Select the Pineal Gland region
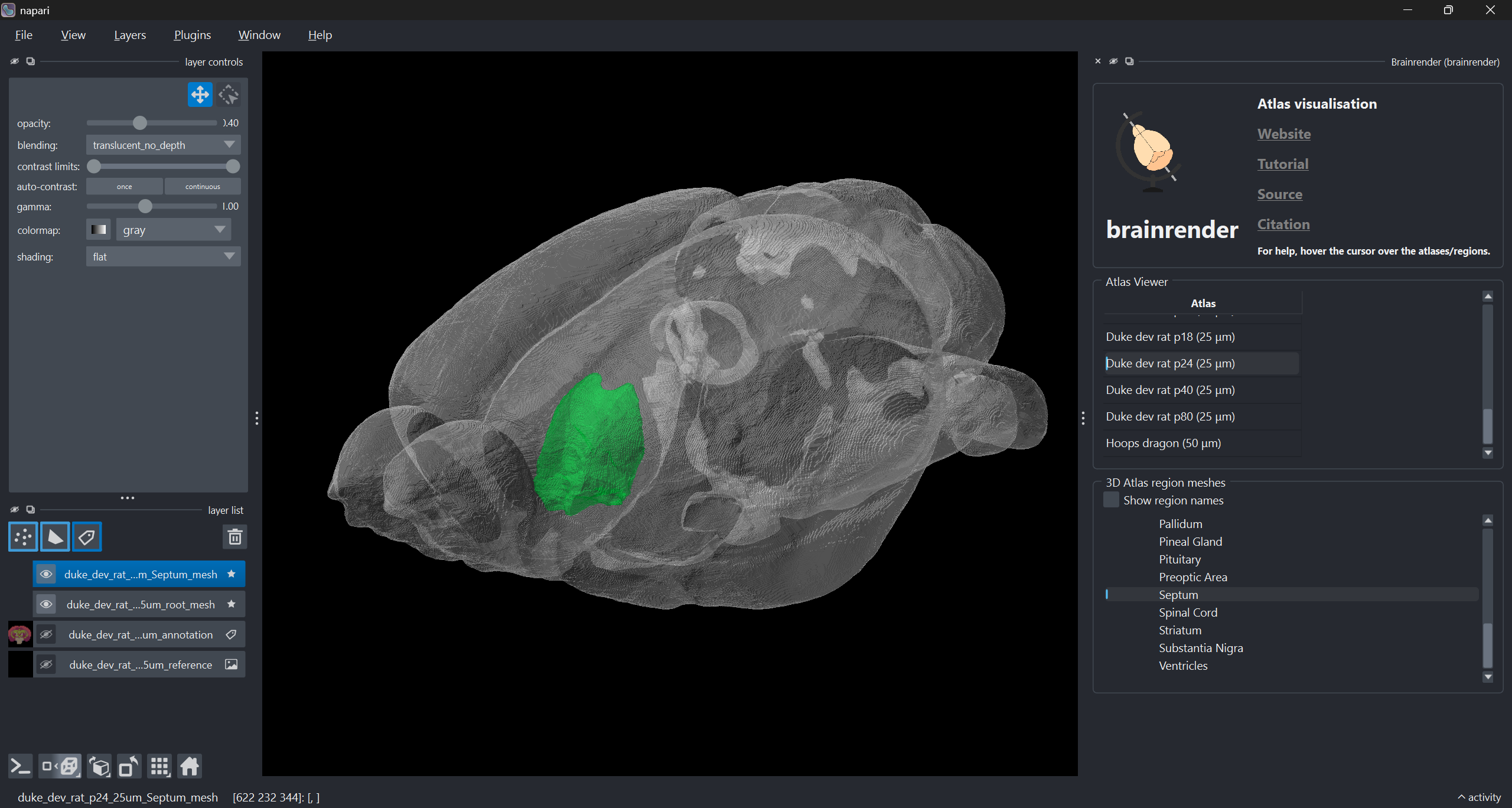1512x808 pixels. point(1190,542)
